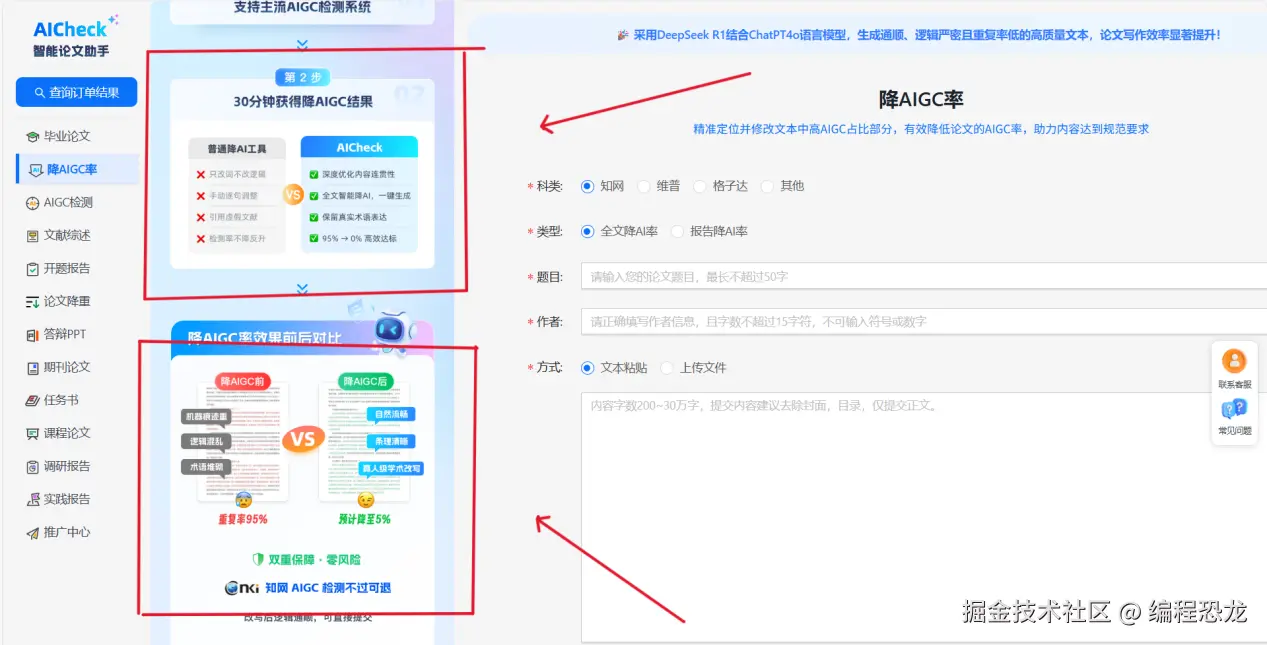Click the orange VS badge in the before-after comparison
The width and height of the screenshot is (1267, 645).
(303, 438)
